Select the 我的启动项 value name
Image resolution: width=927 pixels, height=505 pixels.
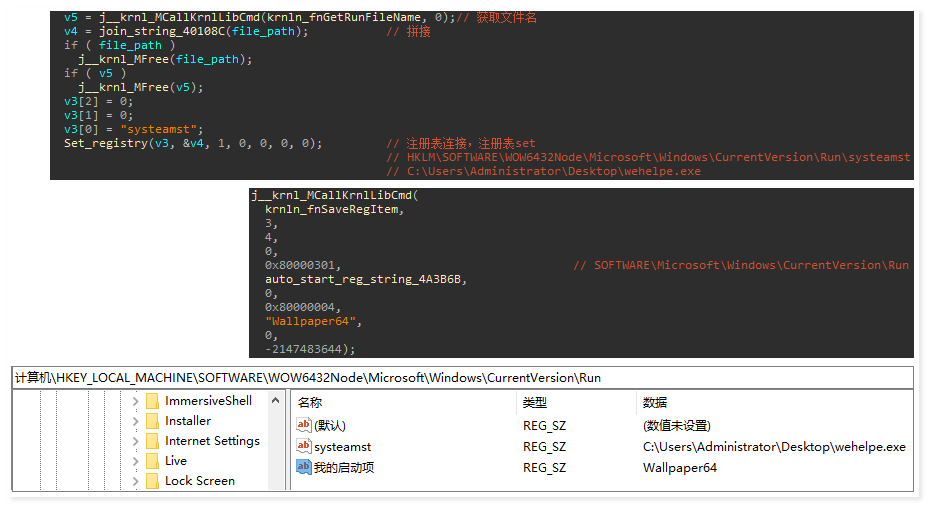click(x=344, y=467)
